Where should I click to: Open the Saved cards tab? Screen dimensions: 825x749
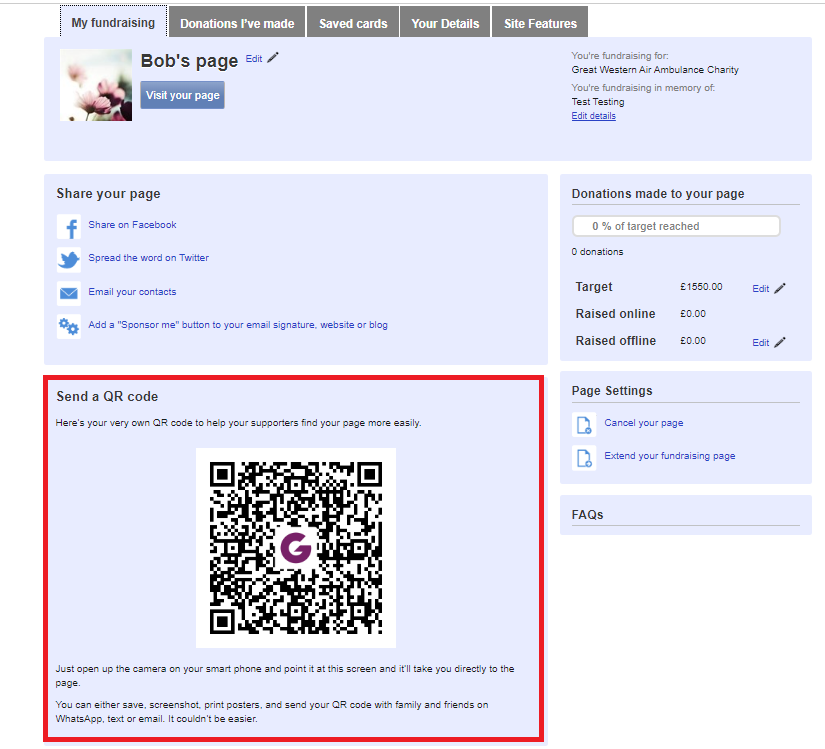click(353, 23)
